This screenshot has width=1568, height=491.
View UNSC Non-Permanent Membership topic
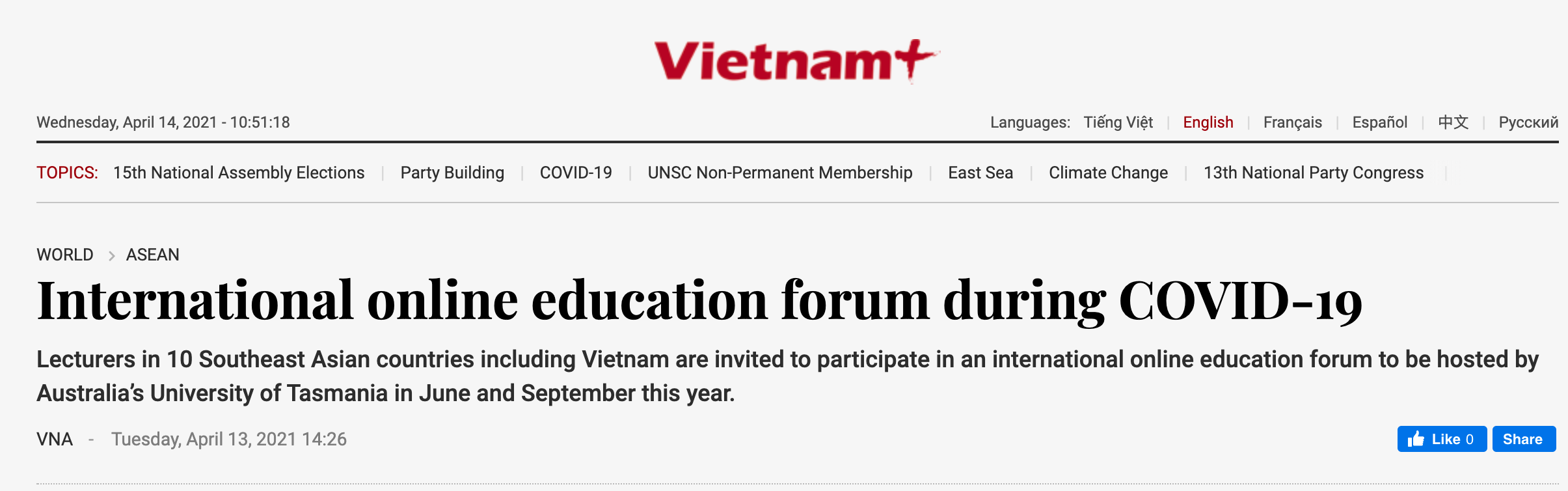pyautogui.click(x=779, y=173)
